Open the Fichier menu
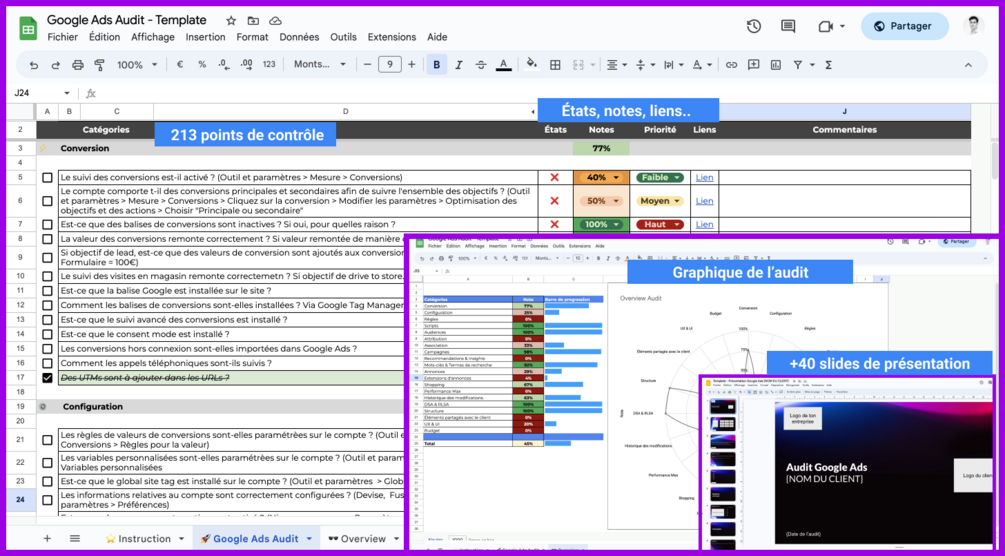1005x556 pixels. coord(62,37)
